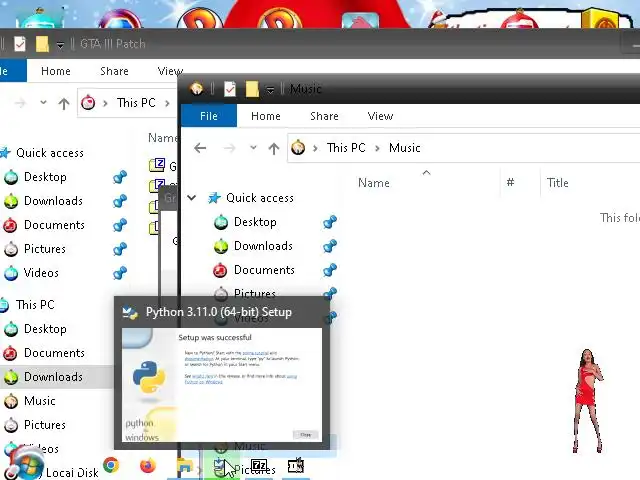Click pin icon beside Videos in GTA III Patch sidebar

pyautogui.click(x=120, y=273)
